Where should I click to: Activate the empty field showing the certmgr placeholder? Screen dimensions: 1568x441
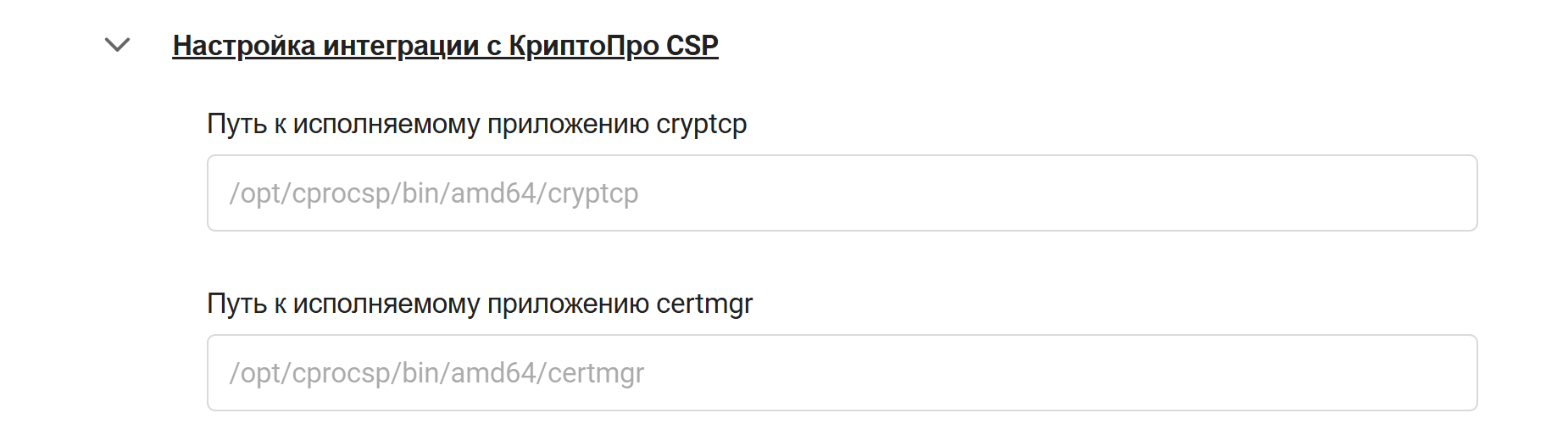[842, 373]
